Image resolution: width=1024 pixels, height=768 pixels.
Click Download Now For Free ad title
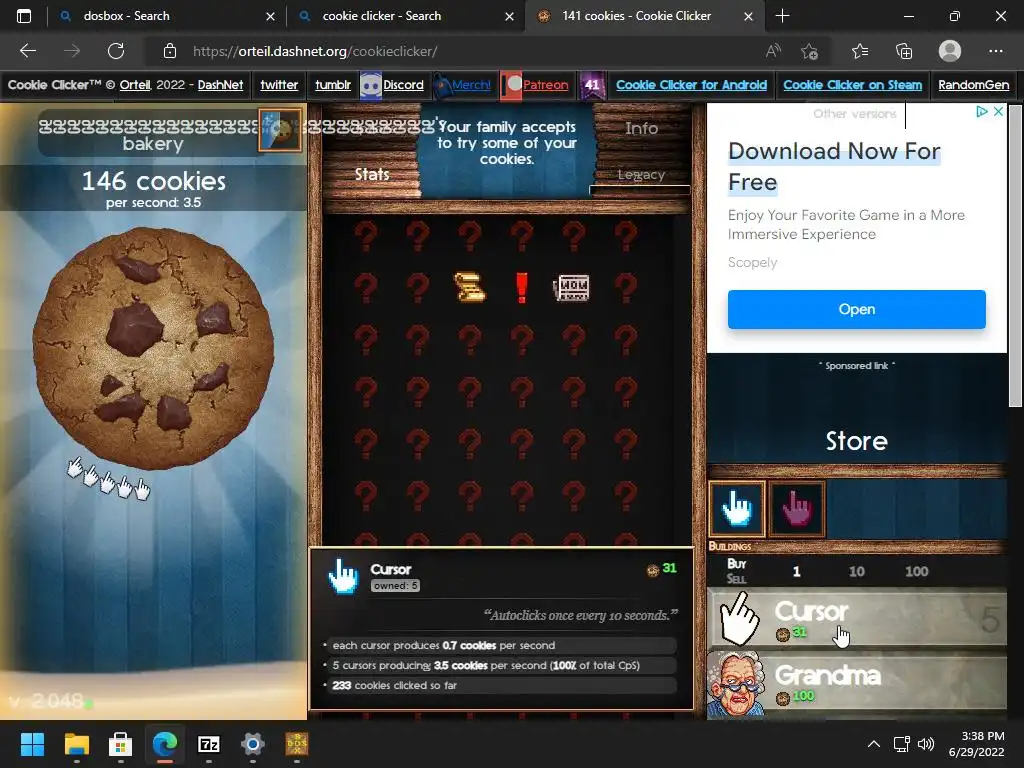[x=834, y=167]
